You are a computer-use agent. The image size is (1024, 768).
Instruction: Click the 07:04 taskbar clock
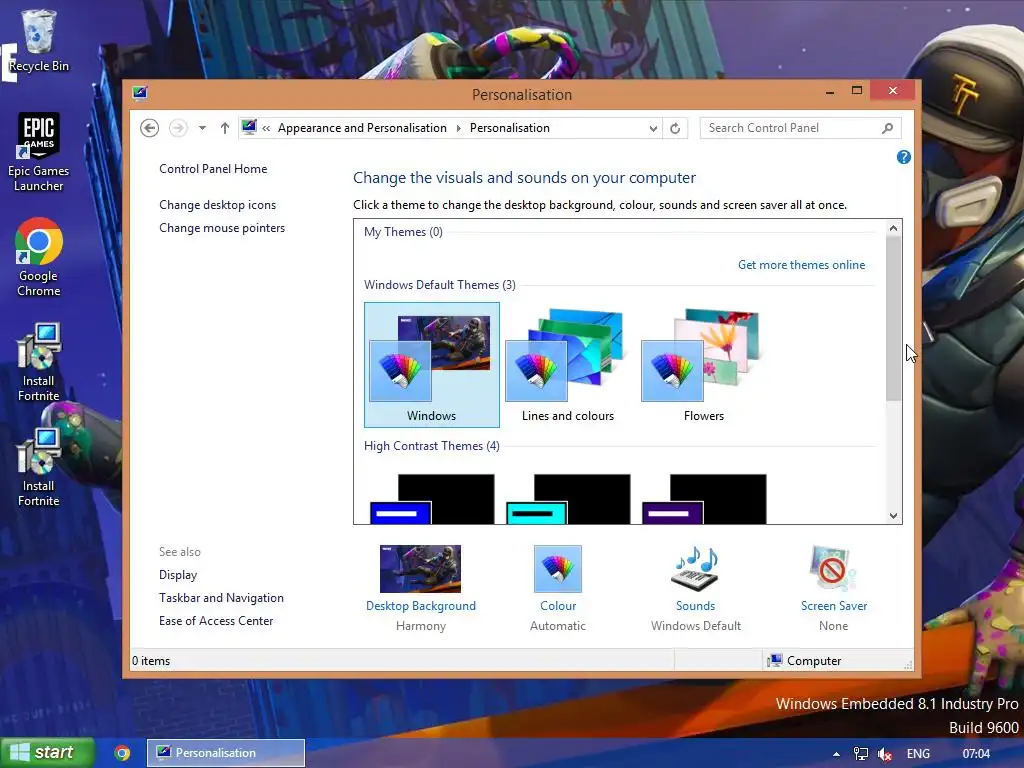click(976, 754)
